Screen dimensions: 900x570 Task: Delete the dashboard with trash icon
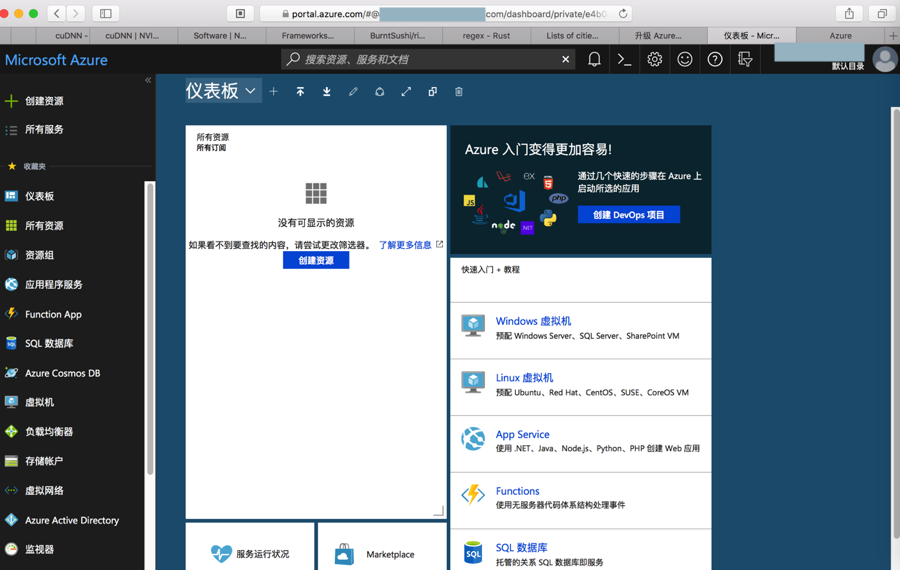(x=459, y=91)
